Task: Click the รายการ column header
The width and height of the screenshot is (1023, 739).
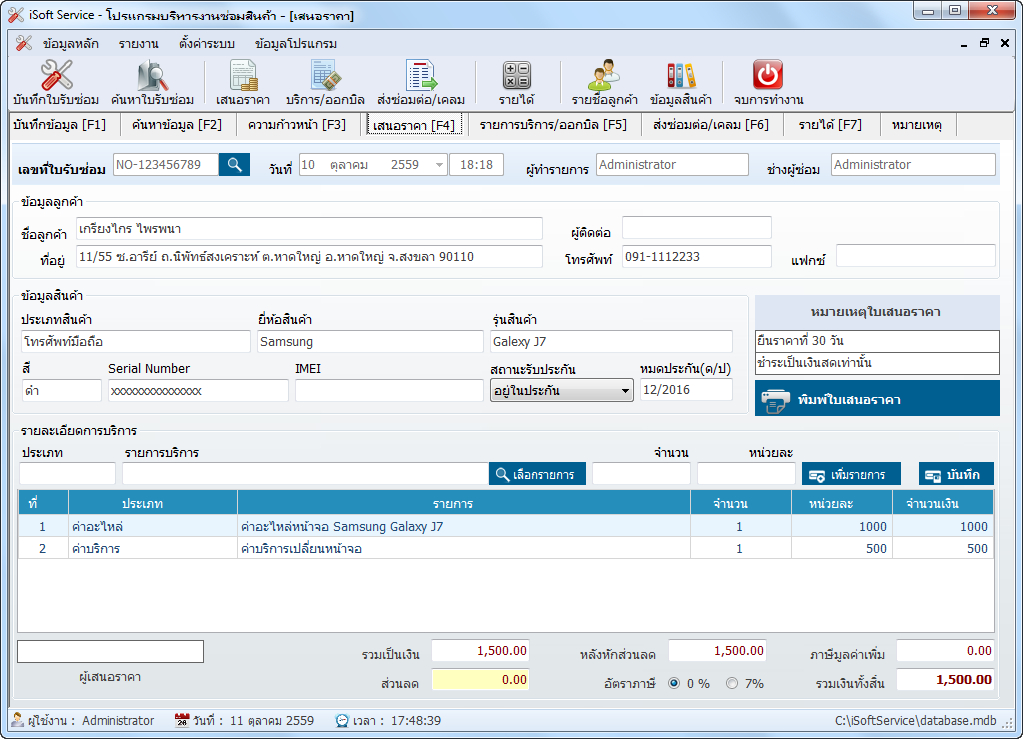Action: tap(464, 504)
